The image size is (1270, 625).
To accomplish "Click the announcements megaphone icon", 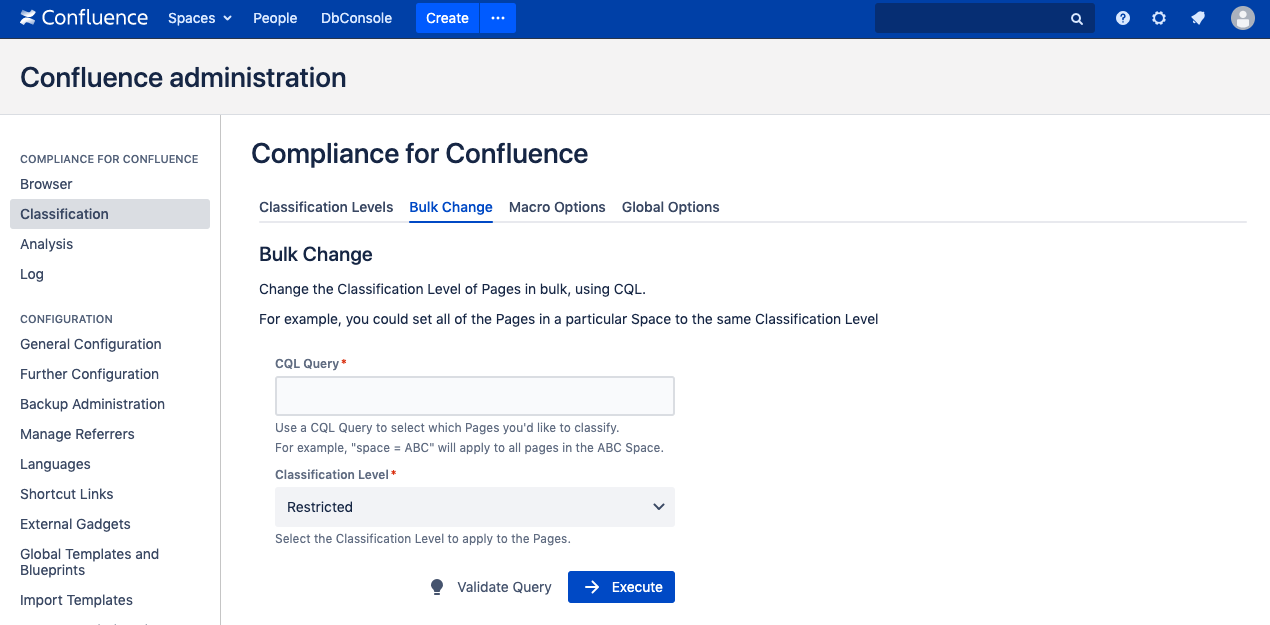I will [1198, 18].
